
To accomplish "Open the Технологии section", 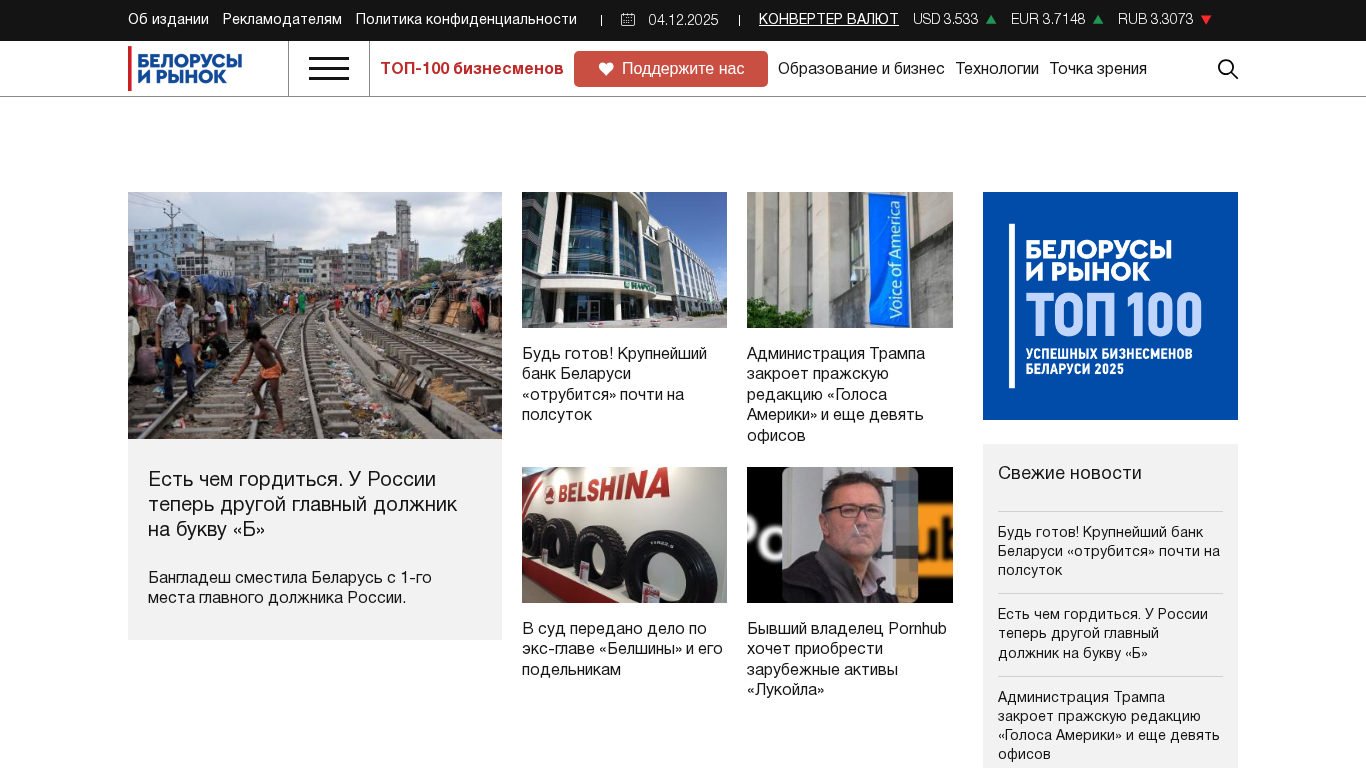I will coord(997,69).
